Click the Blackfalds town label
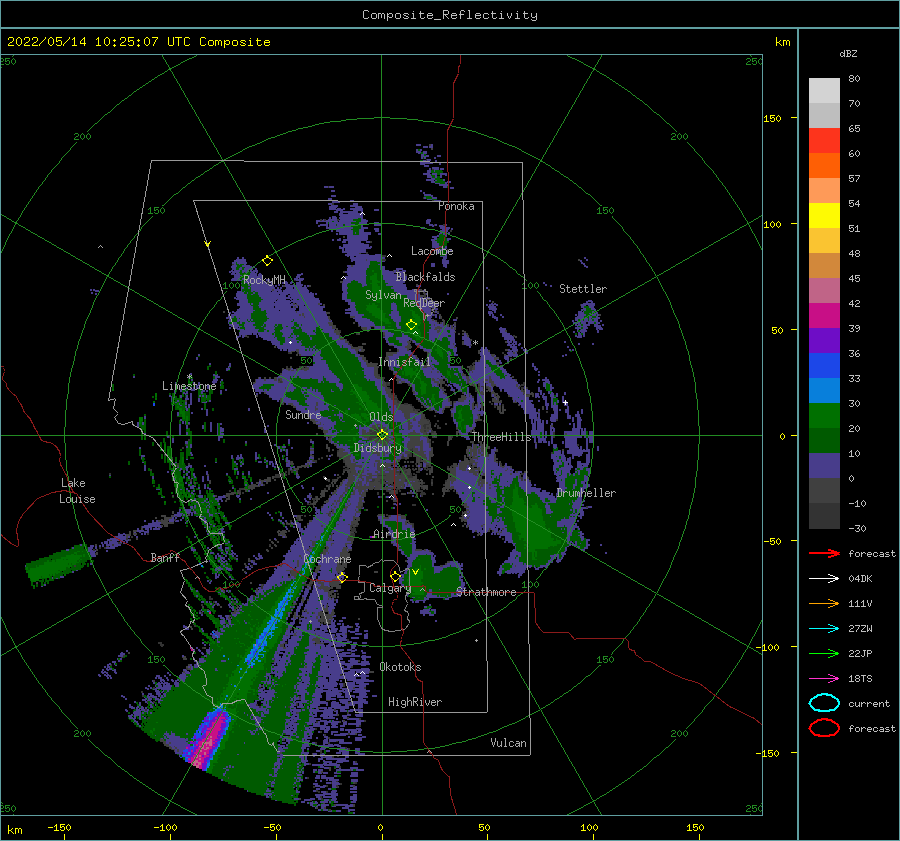This screenshot has width=900, height=841. (425, 277)
